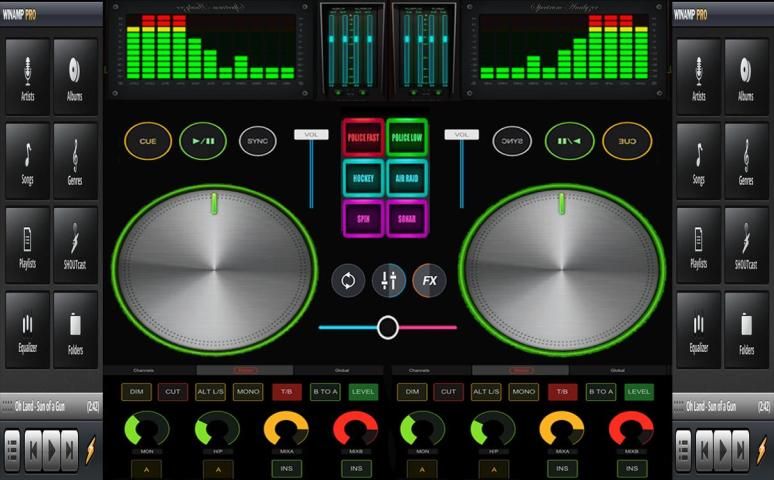Open Artists in the left Winamp panel

27,78
